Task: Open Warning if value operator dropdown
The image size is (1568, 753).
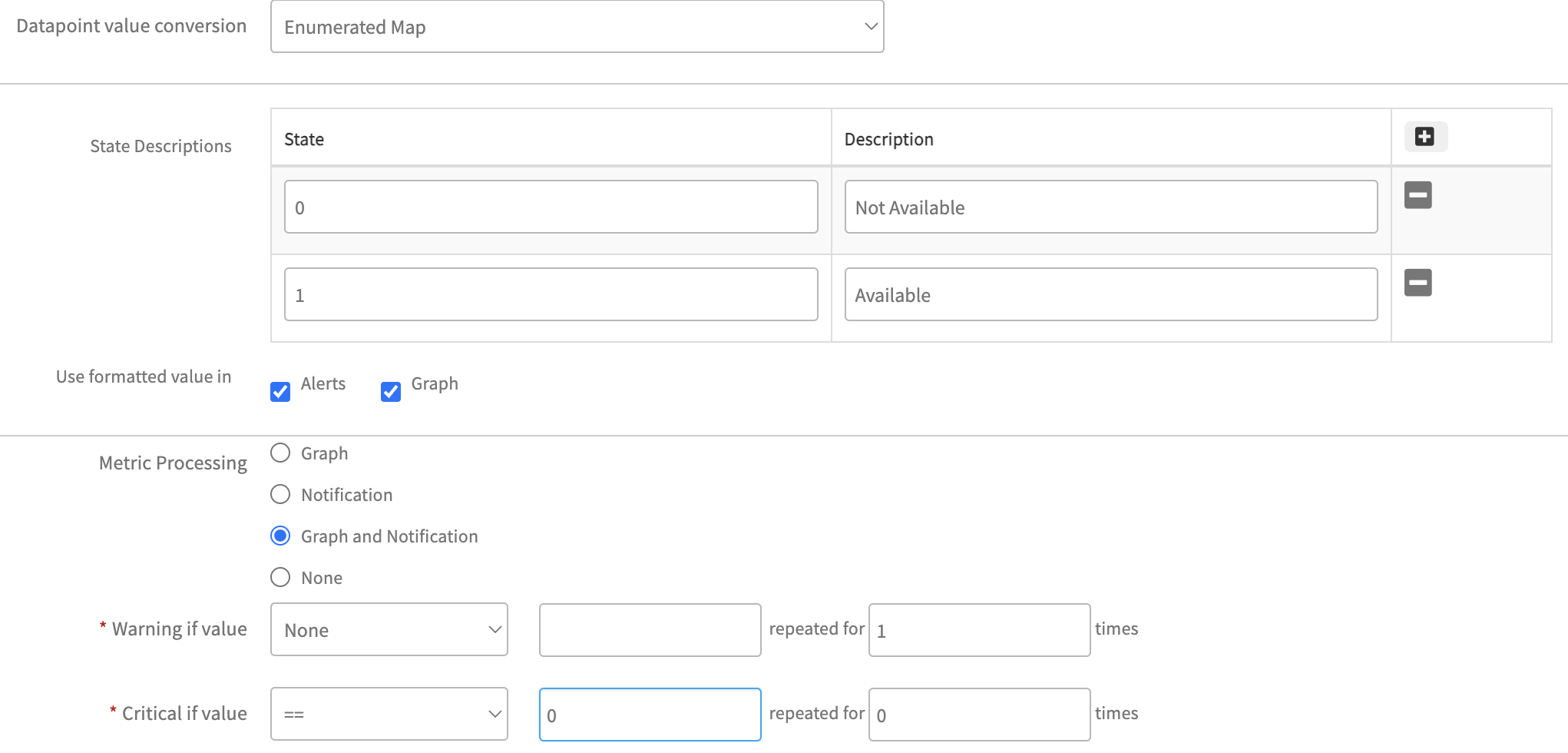Action: tap(389, 630)
